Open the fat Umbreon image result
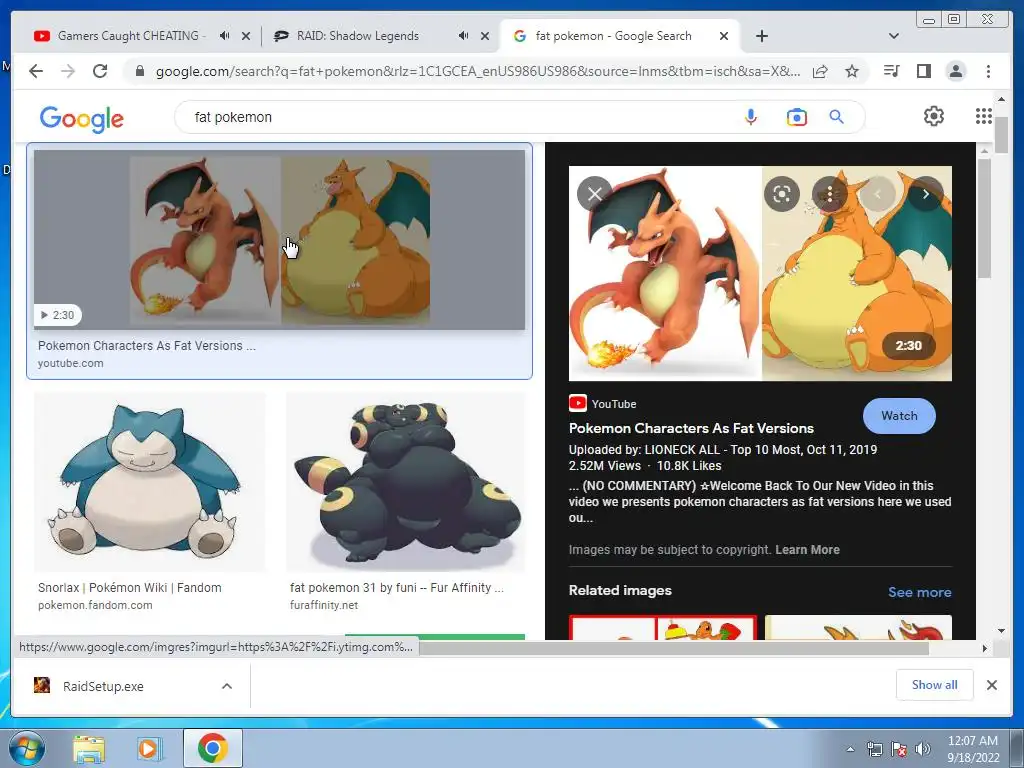 (x=406, y=482)
